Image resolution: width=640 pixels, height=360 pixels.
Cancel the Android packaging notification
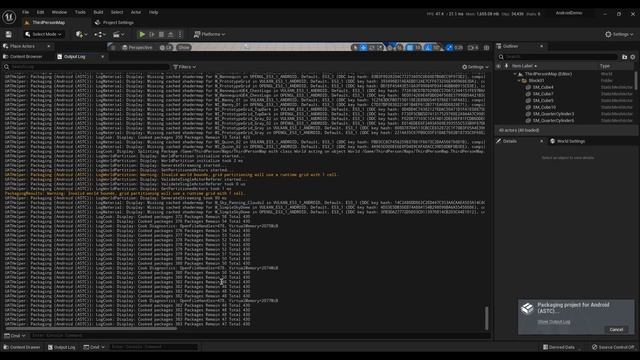coord(616,329)
